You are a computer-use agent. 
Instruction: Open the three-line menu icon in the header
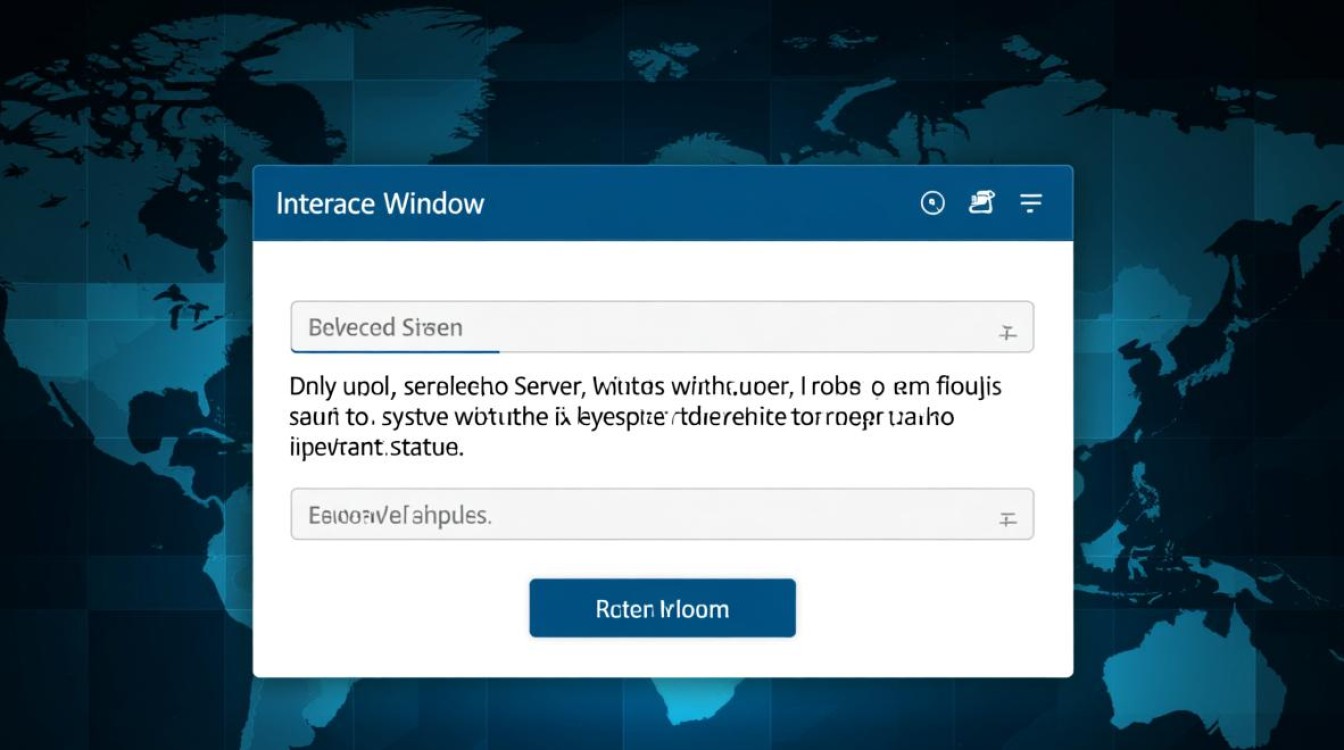click(x=1031, y=204)
